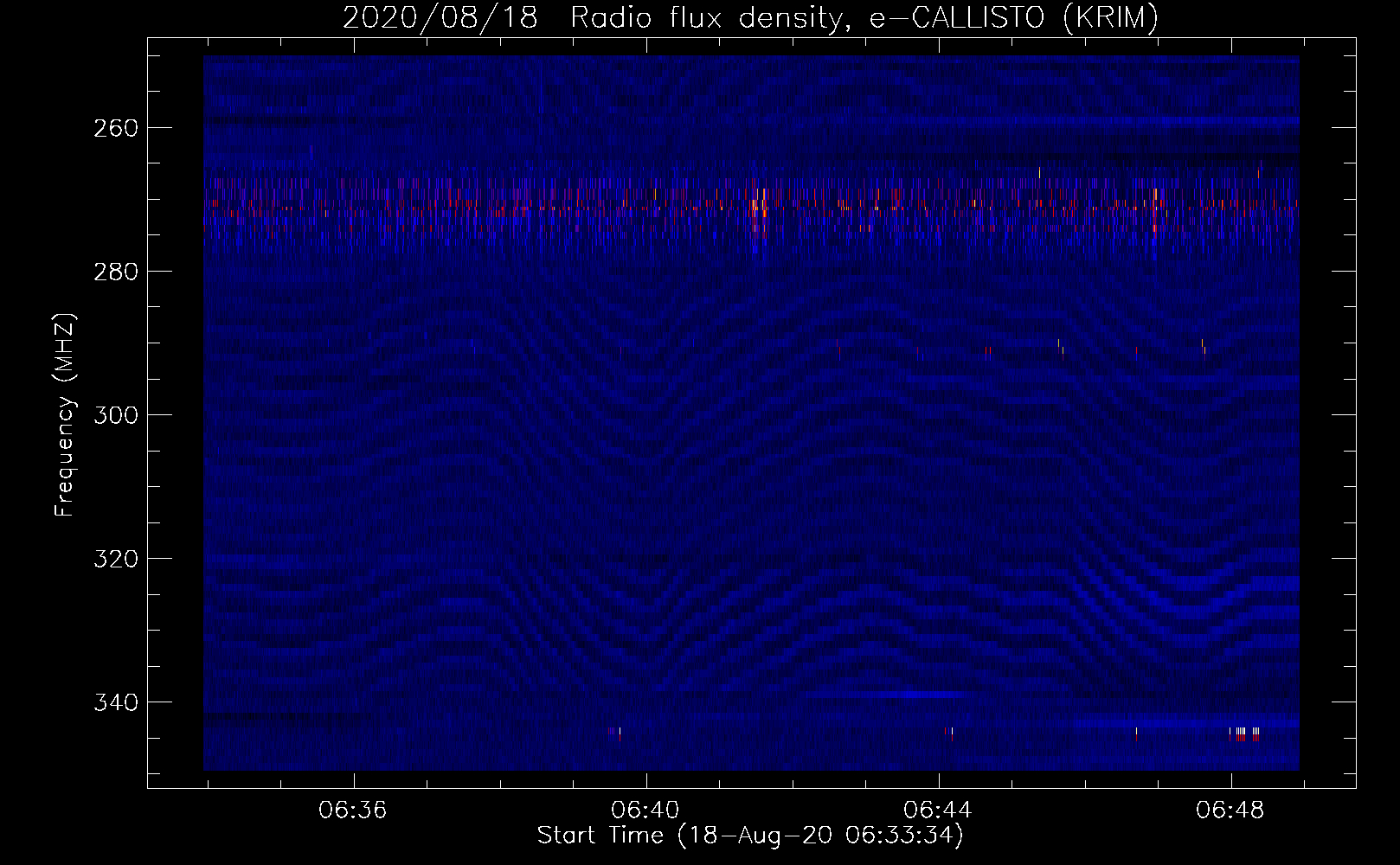
Task: Click the 06:36 time tick label
Action: (353, 811)
